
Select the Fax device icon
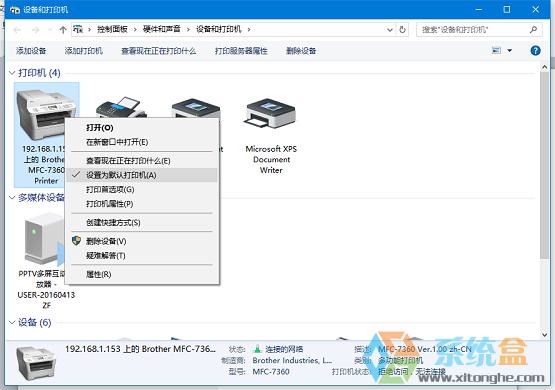click(x=121, y=107)
